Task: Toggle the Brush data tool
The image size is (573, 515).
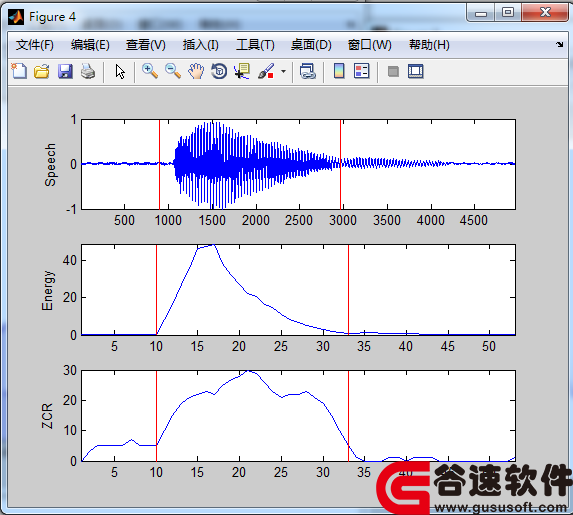Action: 266,71
